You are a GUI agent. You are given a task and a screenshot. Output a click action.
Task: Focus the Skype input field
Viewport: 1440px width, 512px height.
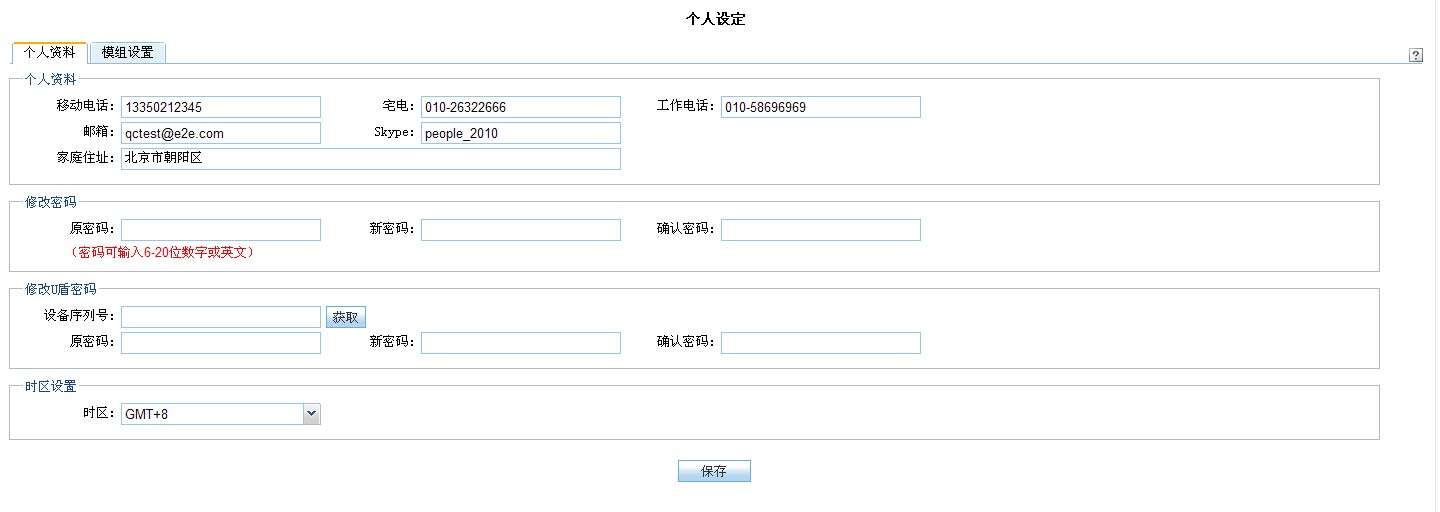coord(520,133)
